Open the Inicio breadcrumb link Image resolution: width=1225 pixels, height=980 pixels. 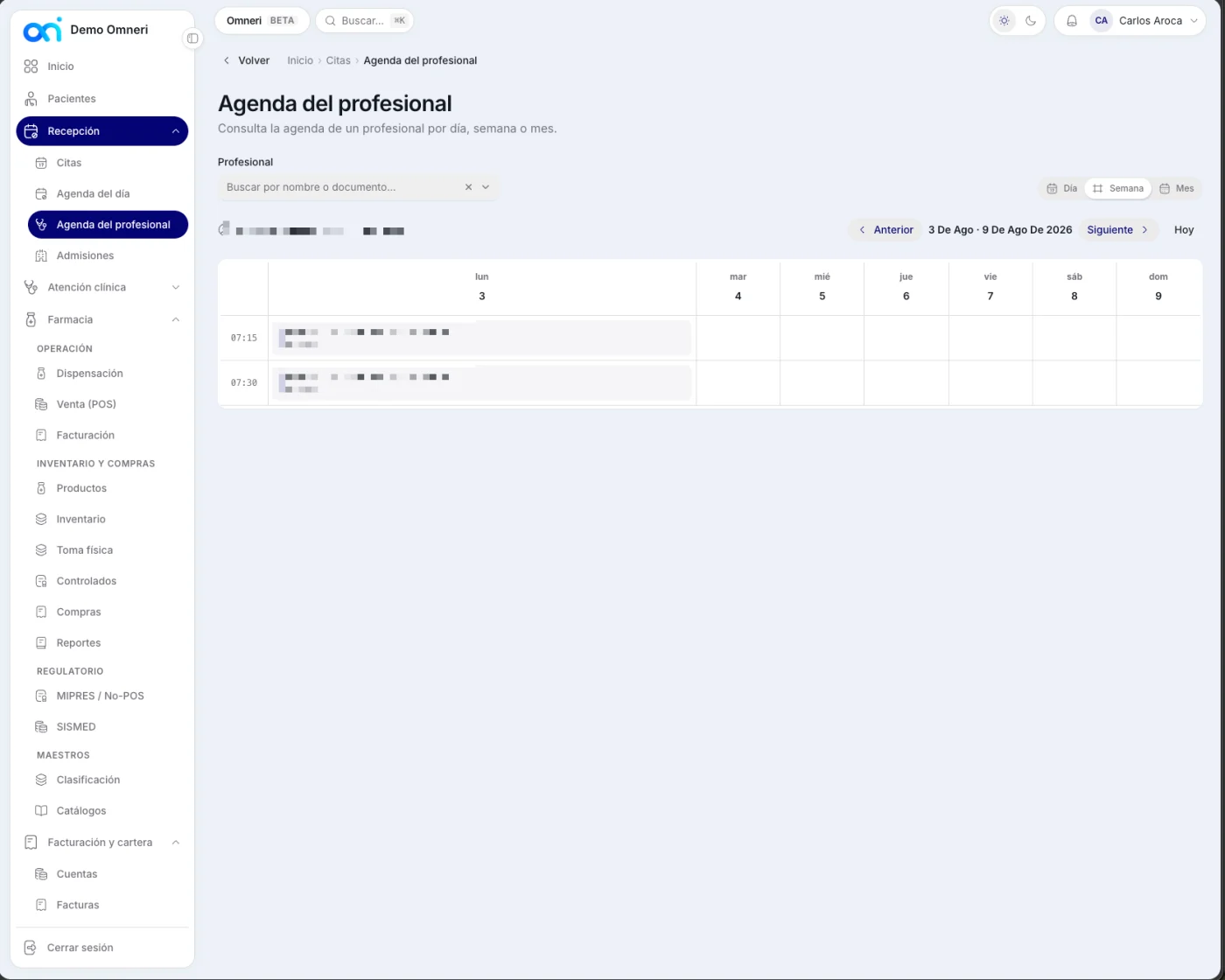[x=300, y=60]
